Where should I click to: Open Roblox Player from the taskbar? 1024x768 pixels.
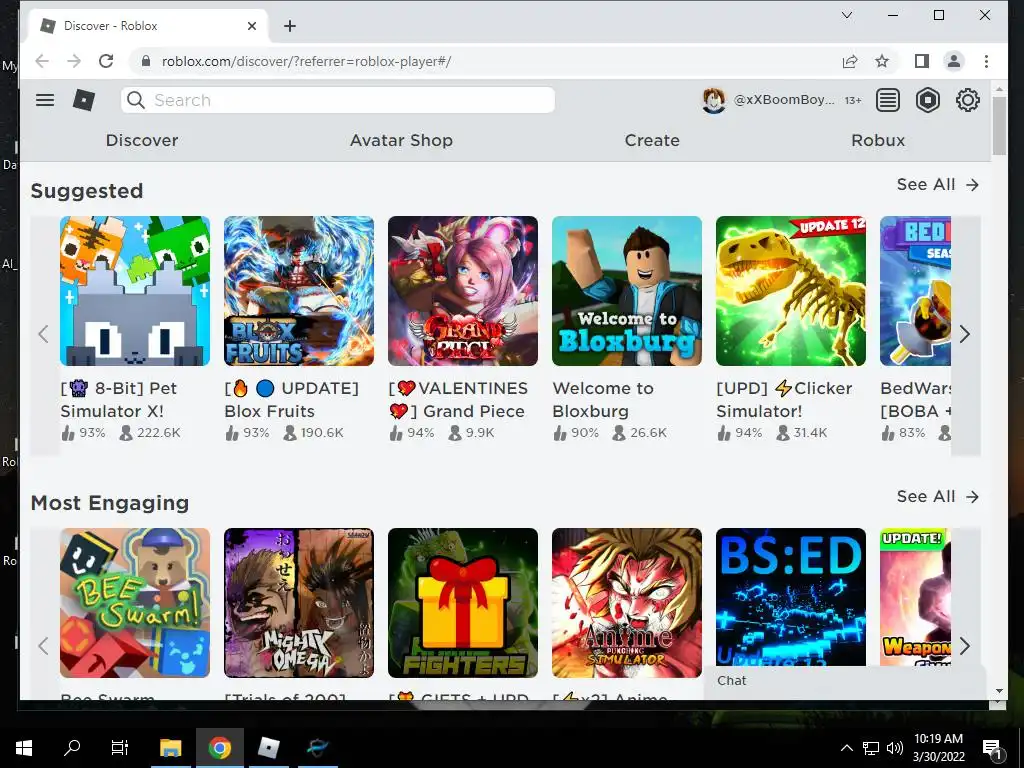tap(268, 748)
